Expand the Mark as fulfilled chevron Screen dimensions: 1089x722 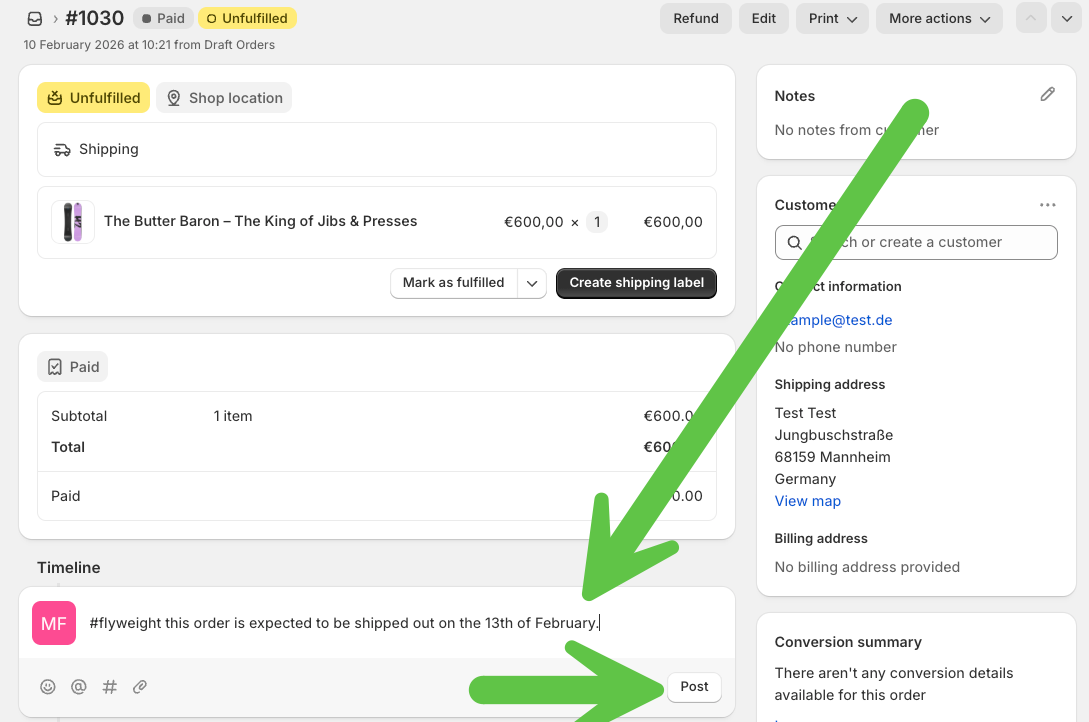click(x=531, y=283)
